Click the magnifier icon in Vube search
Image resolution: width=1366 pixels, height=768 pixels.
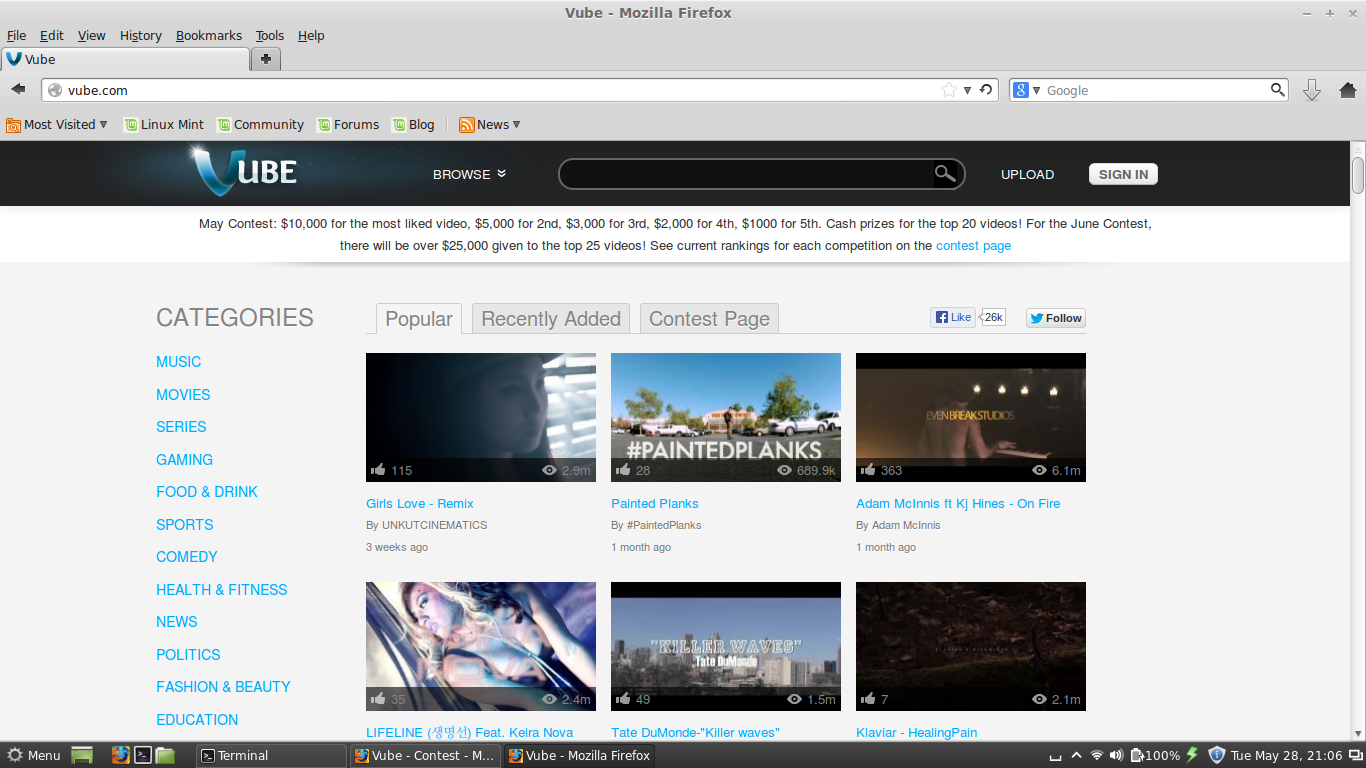point(945,174)
